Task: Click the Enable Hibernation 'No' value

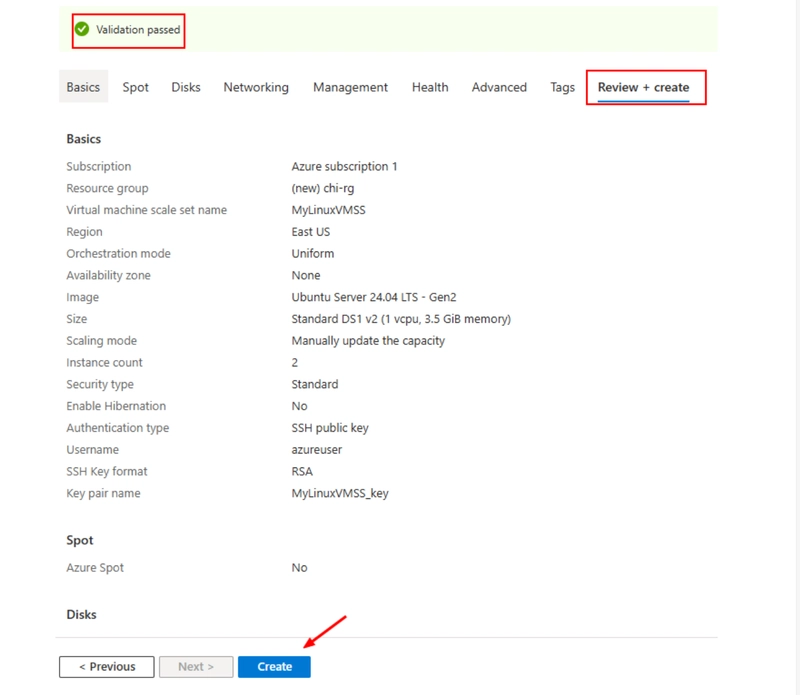Action: coord(299,406)
